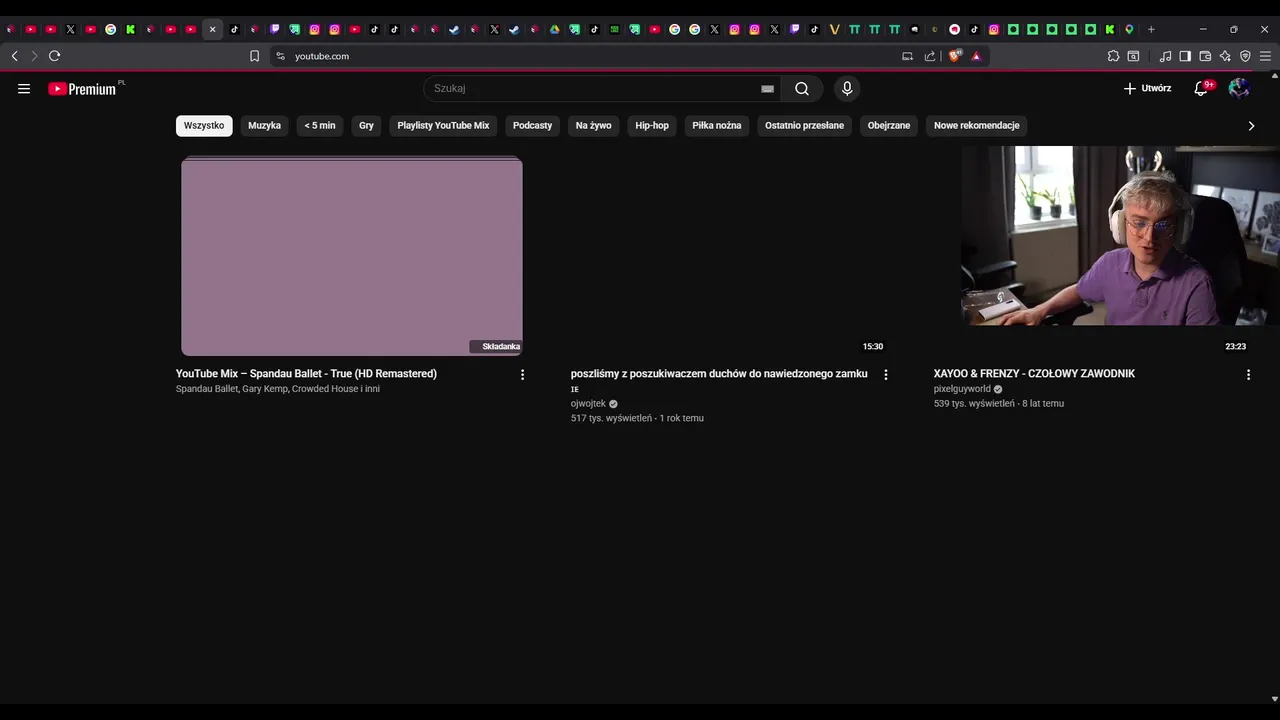Open the 15:30 haunted castle video thumbnail

pyautogui.click(x=730, y=256)
